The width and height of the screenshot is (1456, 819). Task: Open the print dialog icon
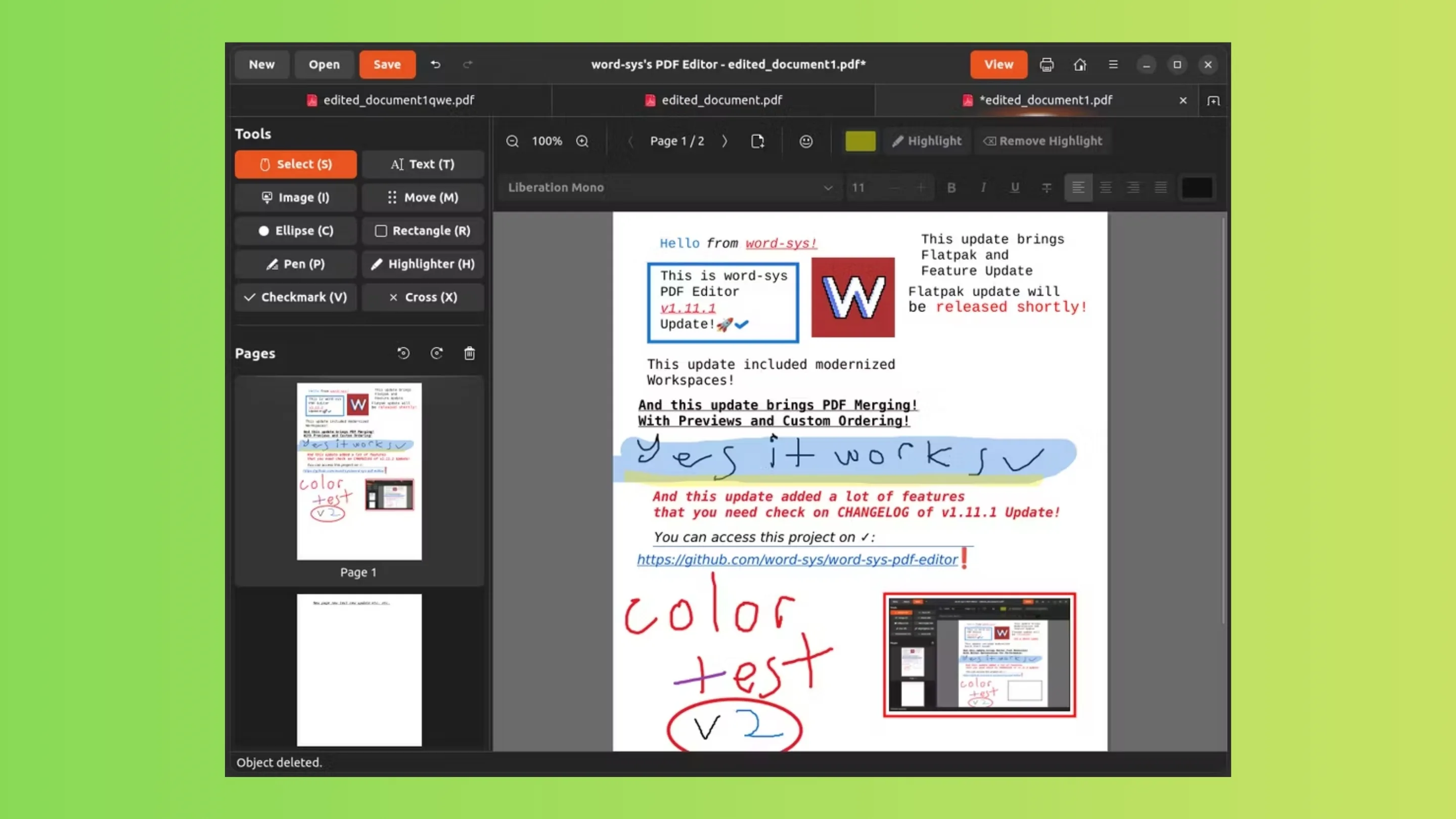1046,64
